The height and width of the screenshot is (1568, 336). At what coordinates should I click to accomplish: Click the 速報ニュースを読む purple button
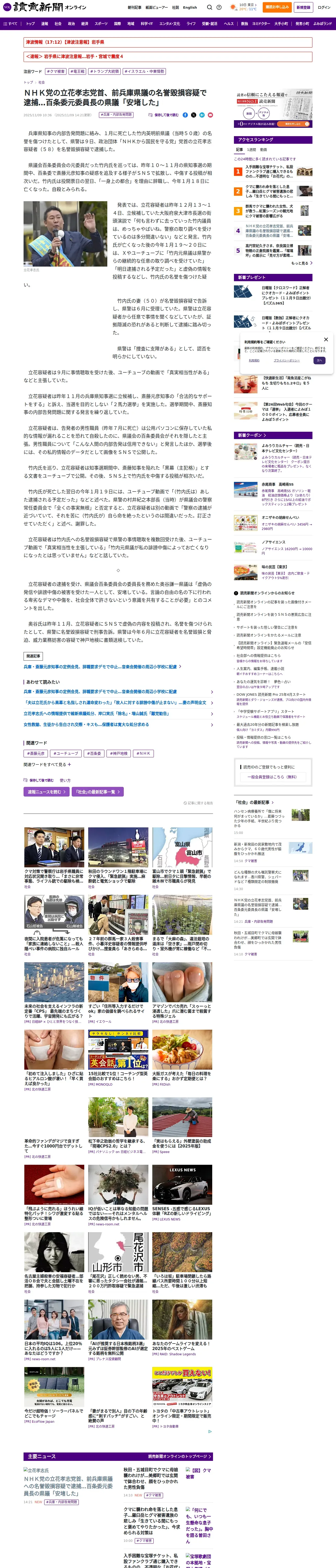46,792
